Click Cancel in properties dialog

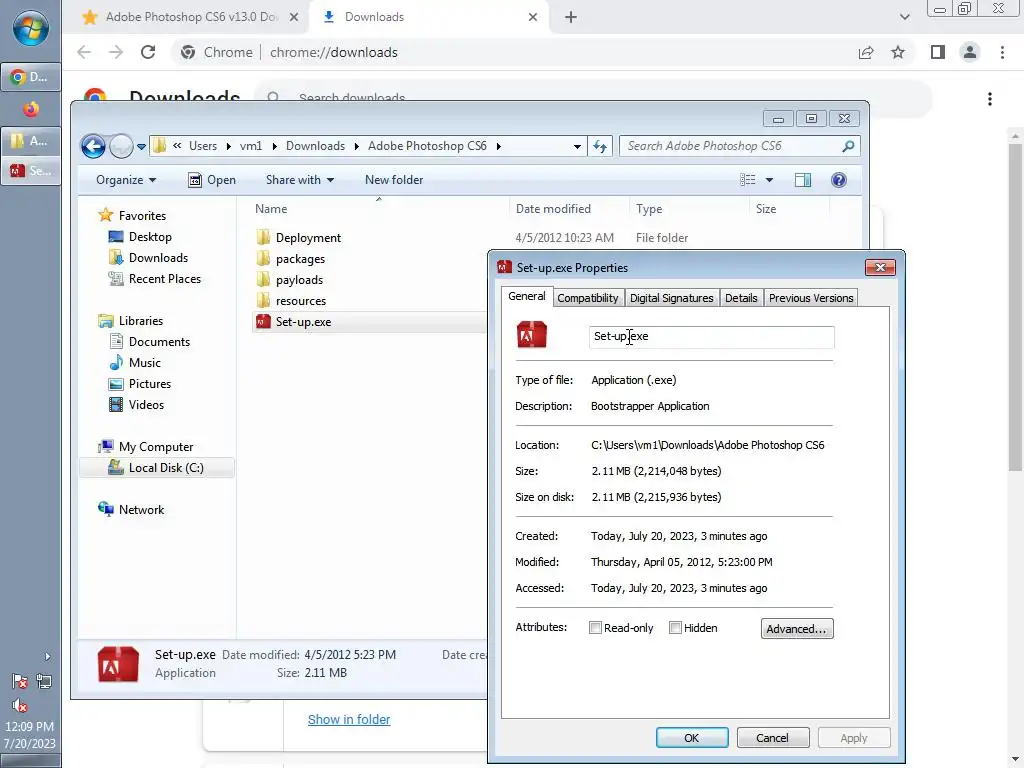(x=773, y=738)
